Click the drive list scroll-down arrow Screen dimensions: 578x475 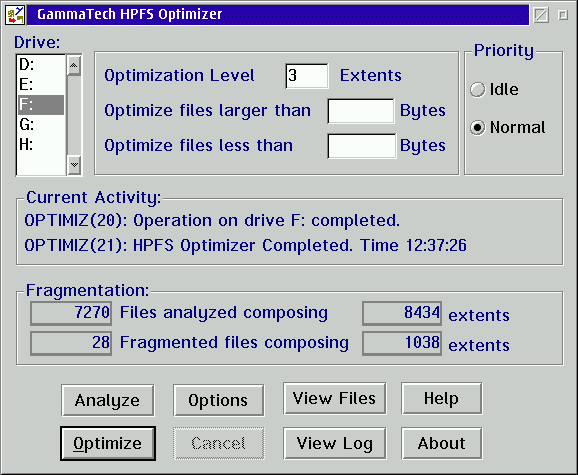[74, 164]
